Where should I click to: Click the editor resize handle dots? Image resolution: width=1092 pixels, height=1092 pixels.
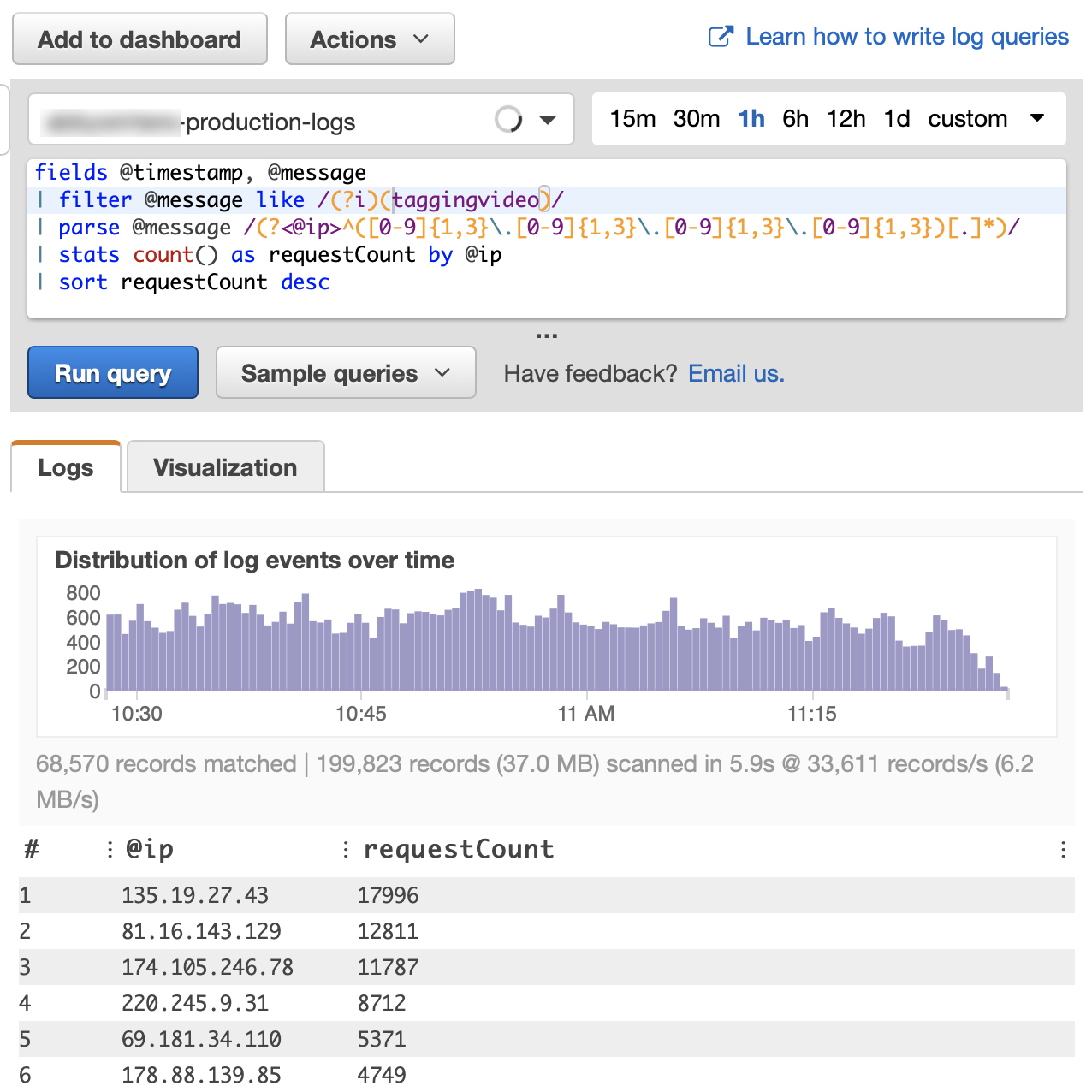[x=547, y=335]
